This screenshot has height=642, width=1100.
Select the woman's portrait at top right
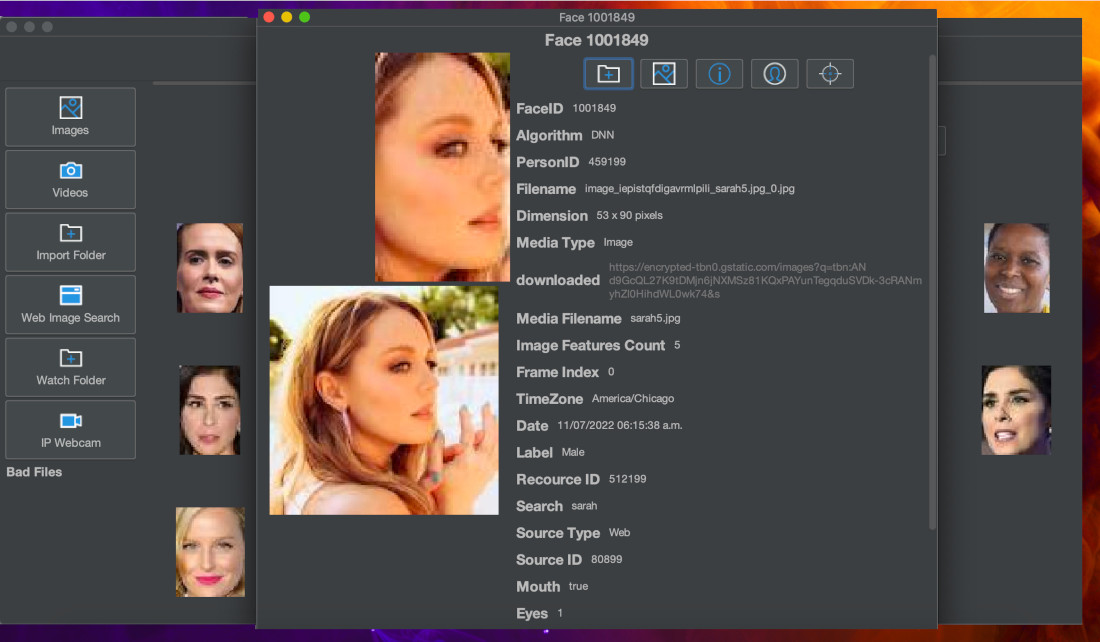point(1016,267)
